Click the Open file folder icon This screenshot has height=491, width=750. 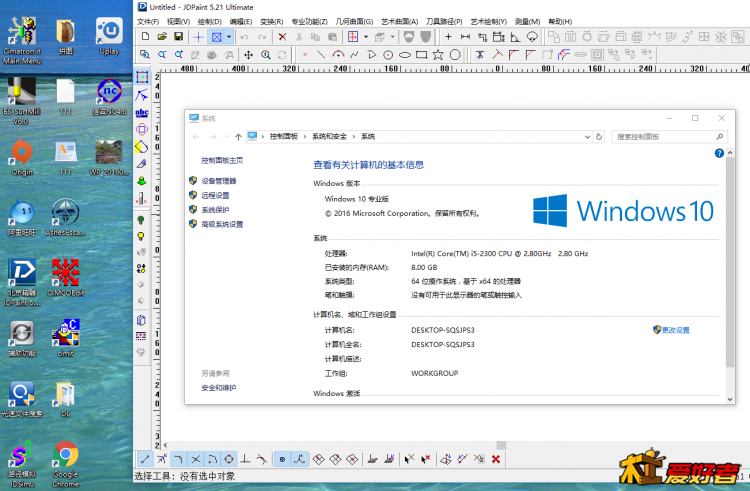coord(162,36)
